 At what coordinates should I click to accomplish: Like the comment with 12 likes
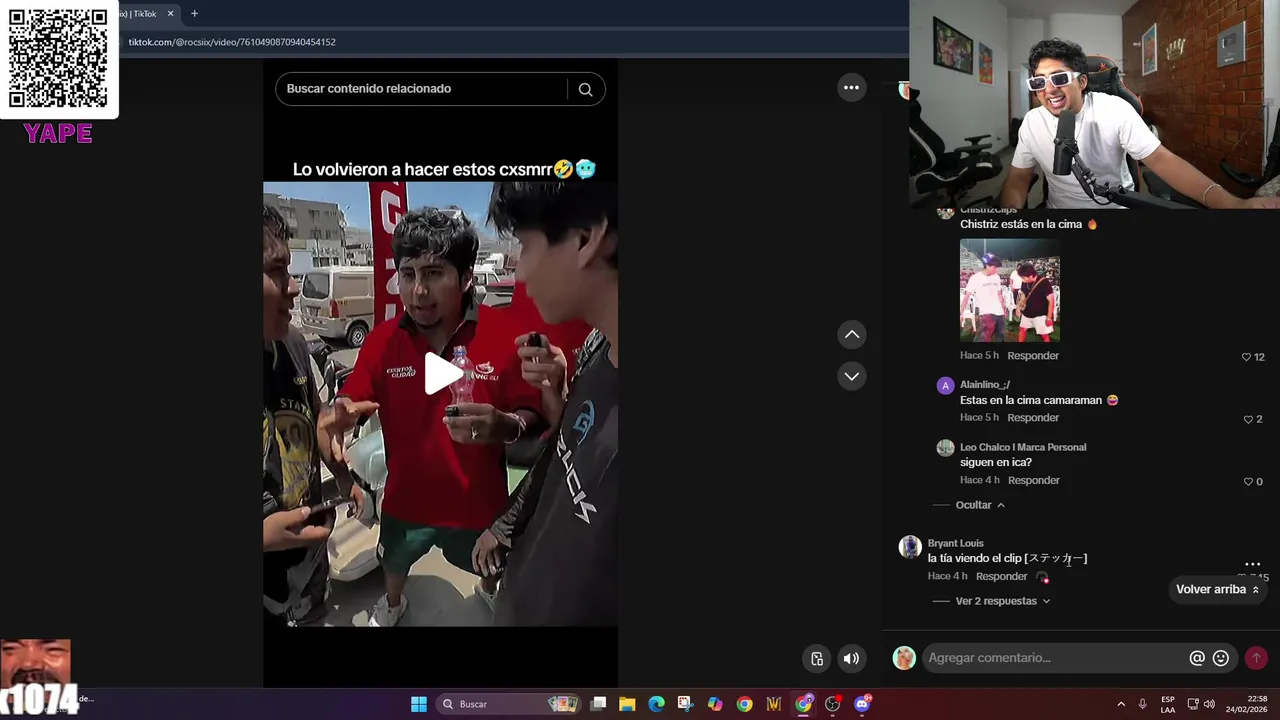tap(1246, 357)
